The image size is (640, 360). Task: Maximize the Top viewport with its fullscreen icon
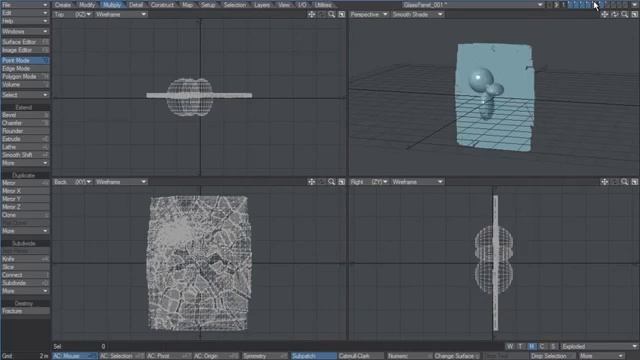342,14
